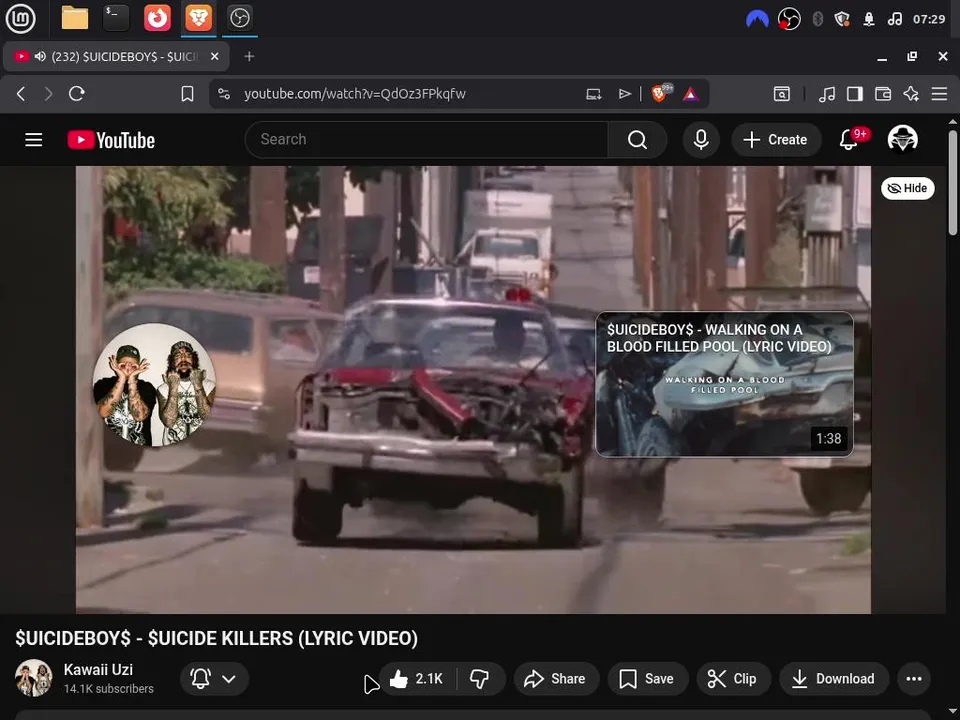Download the video
The image size is (960, 720).
point(834,678)
